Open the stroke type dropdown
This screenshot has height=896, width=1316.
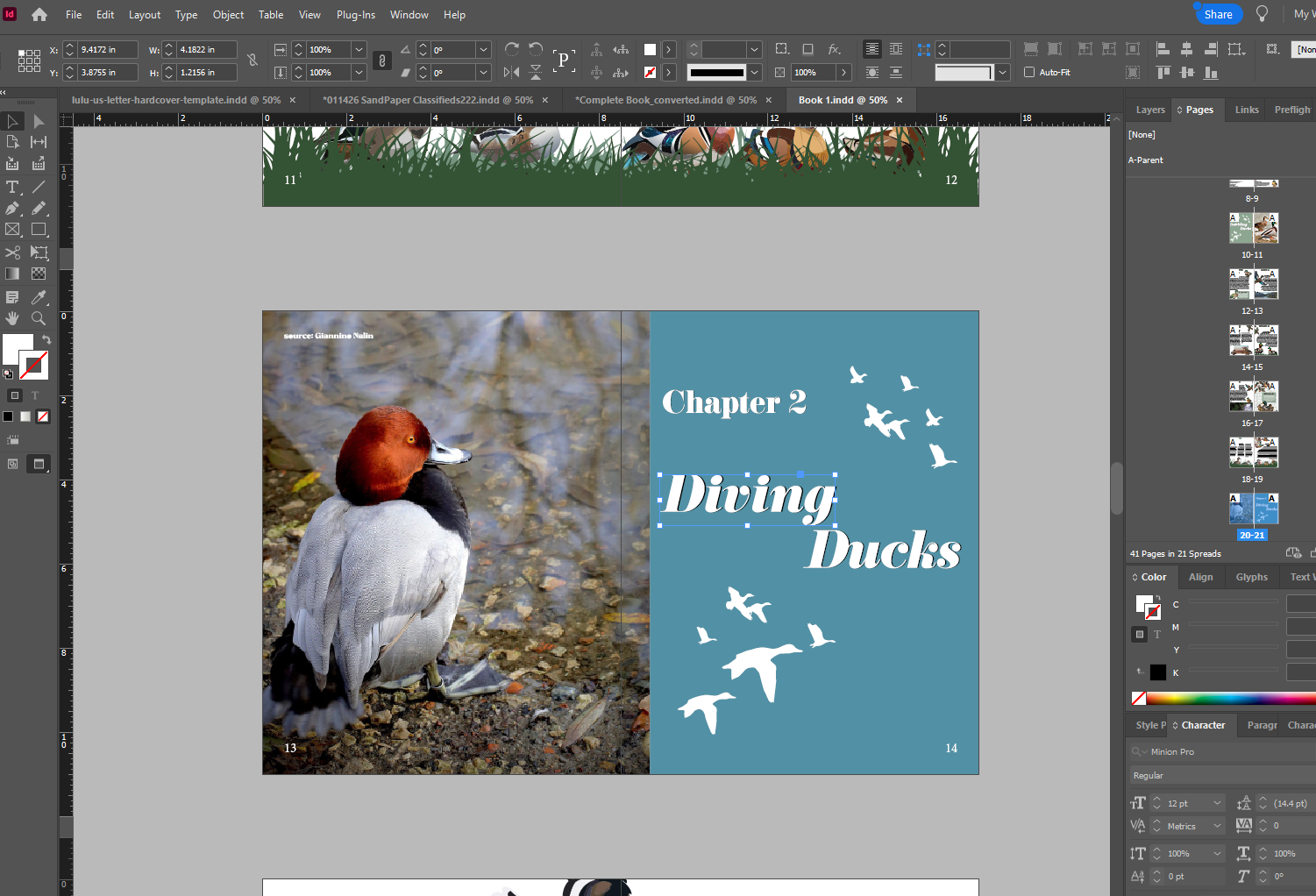coord(754,72)
